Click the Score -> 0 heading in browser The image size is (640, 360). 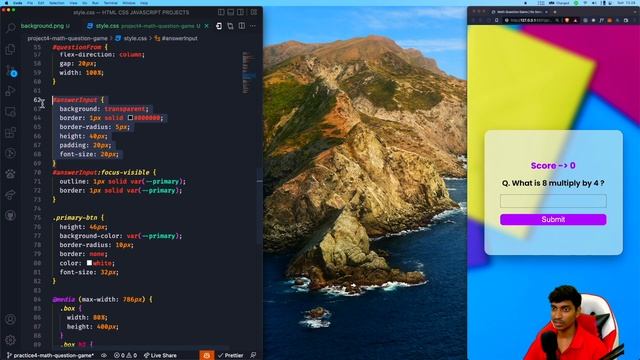coord(553,165)
